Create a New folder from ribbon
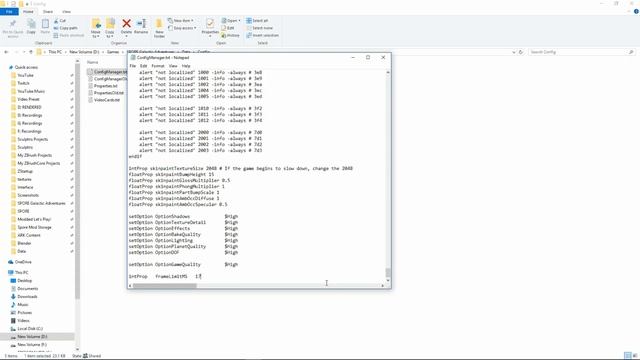The height and width of the screenshot is (360, 640). click(159, 28)
